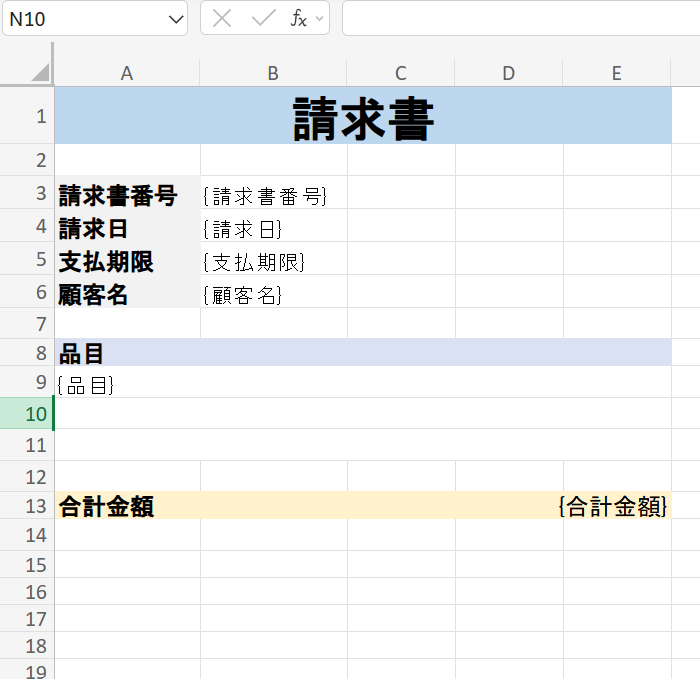Screen dimensions: 700x679
Task: Open the Name Box dropdown arrow
Action: 176,19
